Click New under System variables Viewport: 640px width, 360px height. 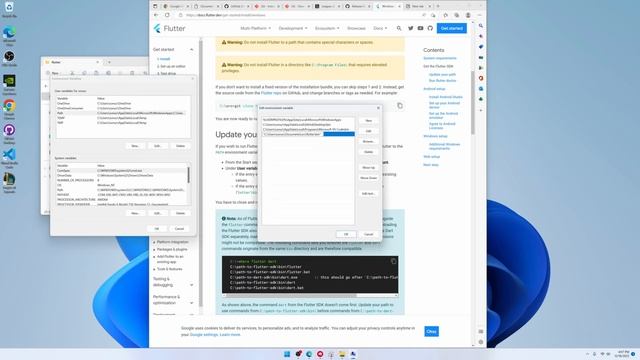pos(135,213)
